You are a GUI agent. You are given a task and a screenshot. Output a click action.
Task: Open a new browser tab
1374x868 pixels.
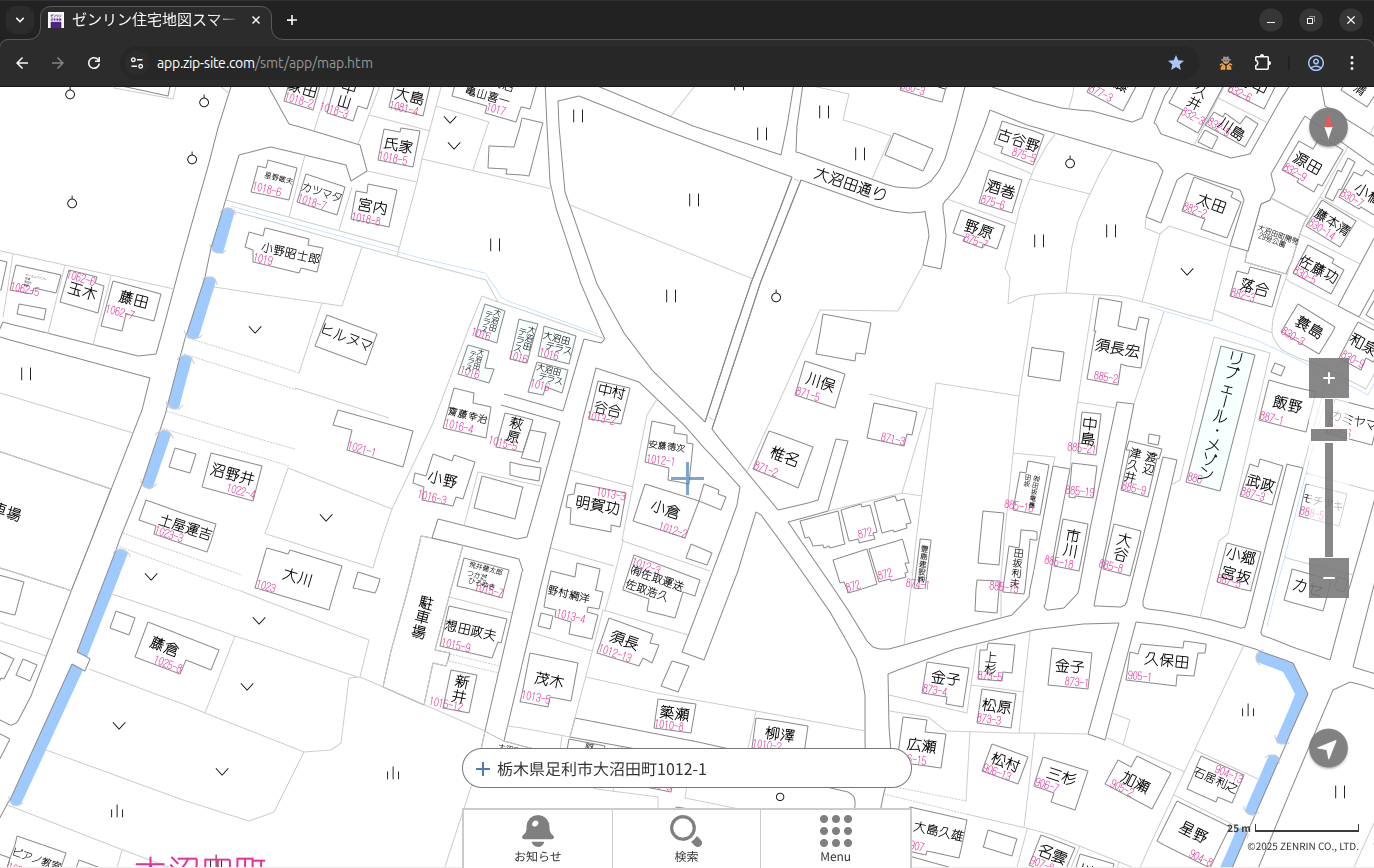pos(292,20)
